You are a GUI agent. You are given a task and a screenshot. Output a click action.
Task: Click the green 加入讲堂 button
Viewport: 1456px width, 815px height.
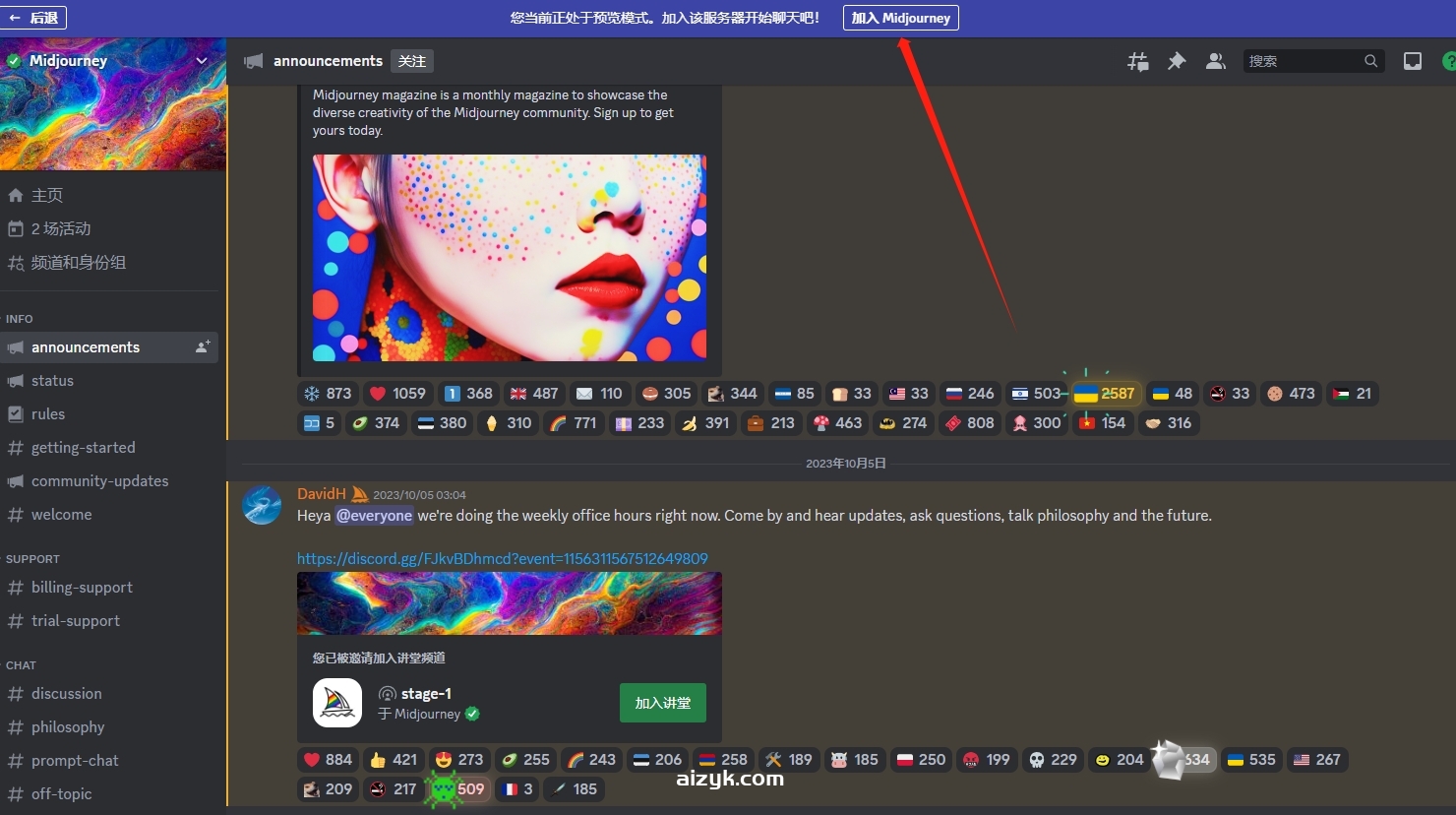[x=662, y=703]
